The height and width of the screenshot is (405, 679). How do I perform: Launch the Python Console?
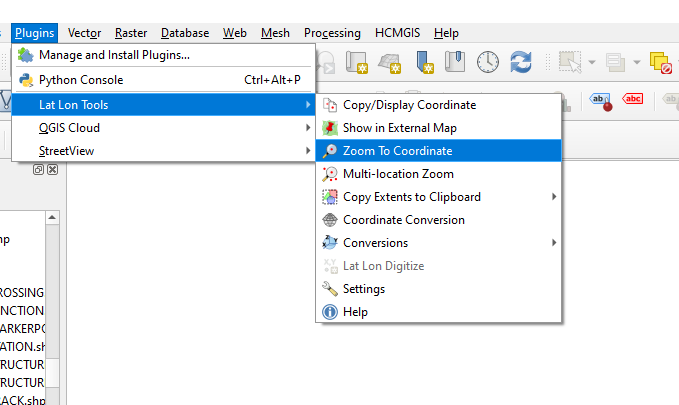click(81, 80)
